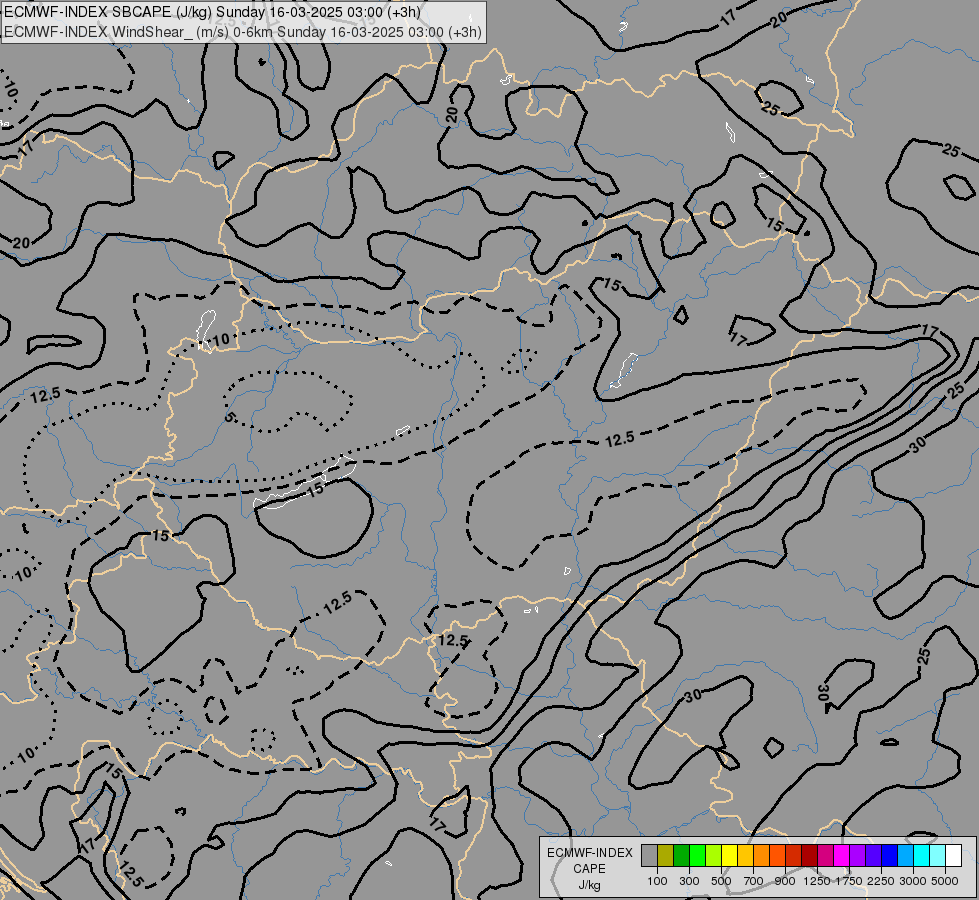Select the dark green legend swatch

681,855
